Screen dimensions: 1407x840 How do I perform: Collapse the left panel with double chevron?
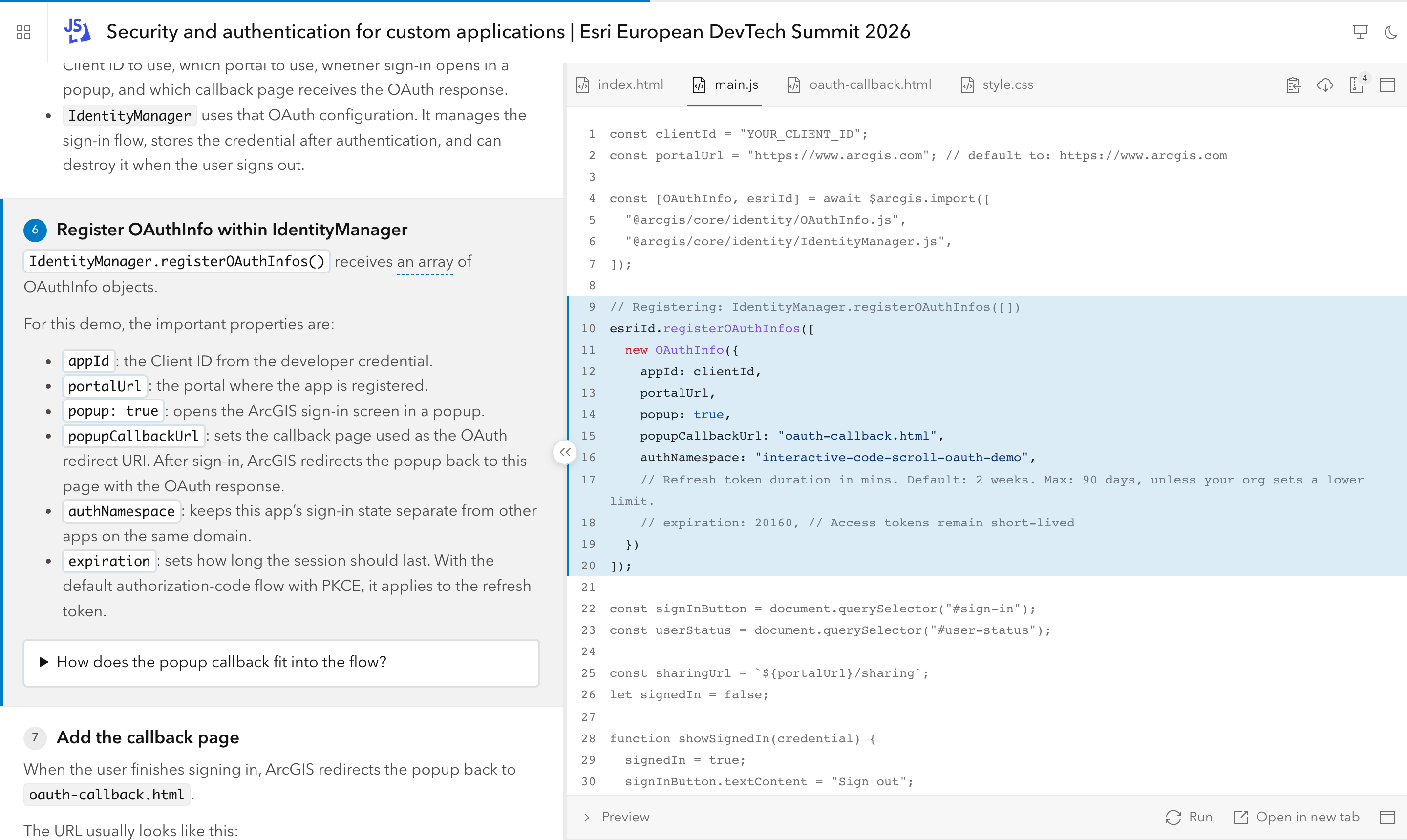point(565,452)
